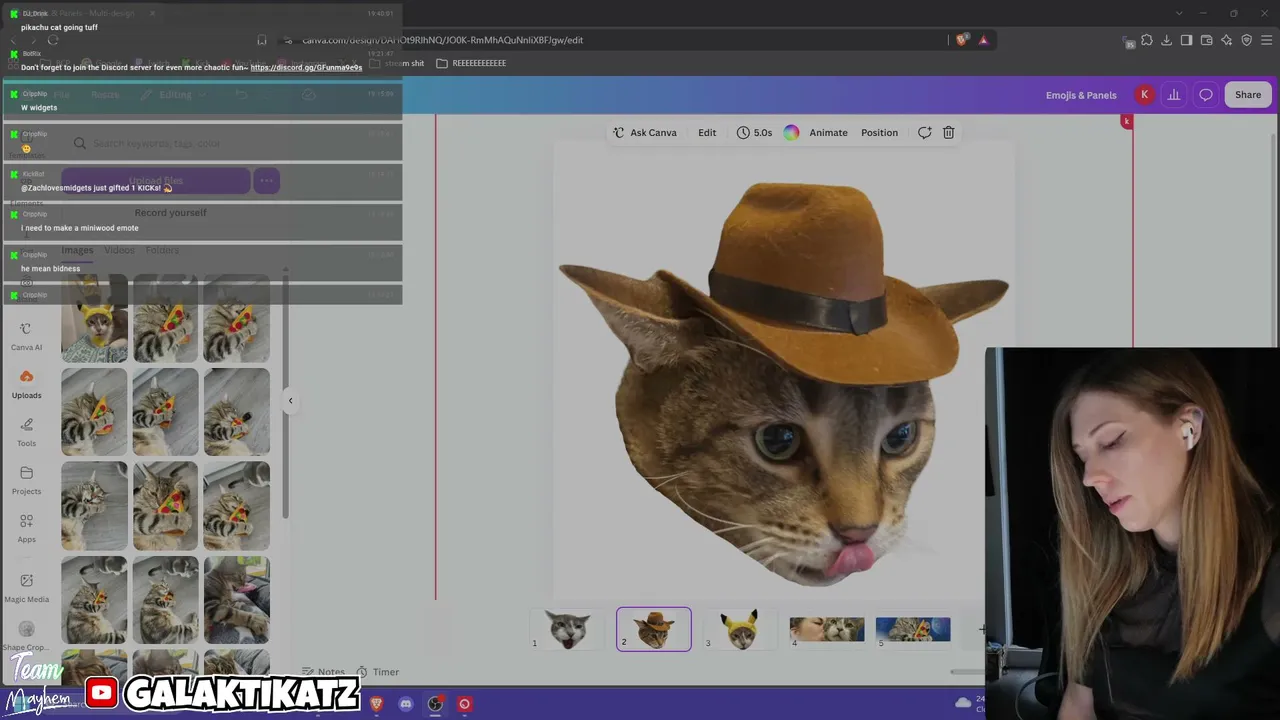Image resolution: width=1280 pixels, height=720 pixels.
Task: Select page 5 thumbnail
Action: point(913,629)
